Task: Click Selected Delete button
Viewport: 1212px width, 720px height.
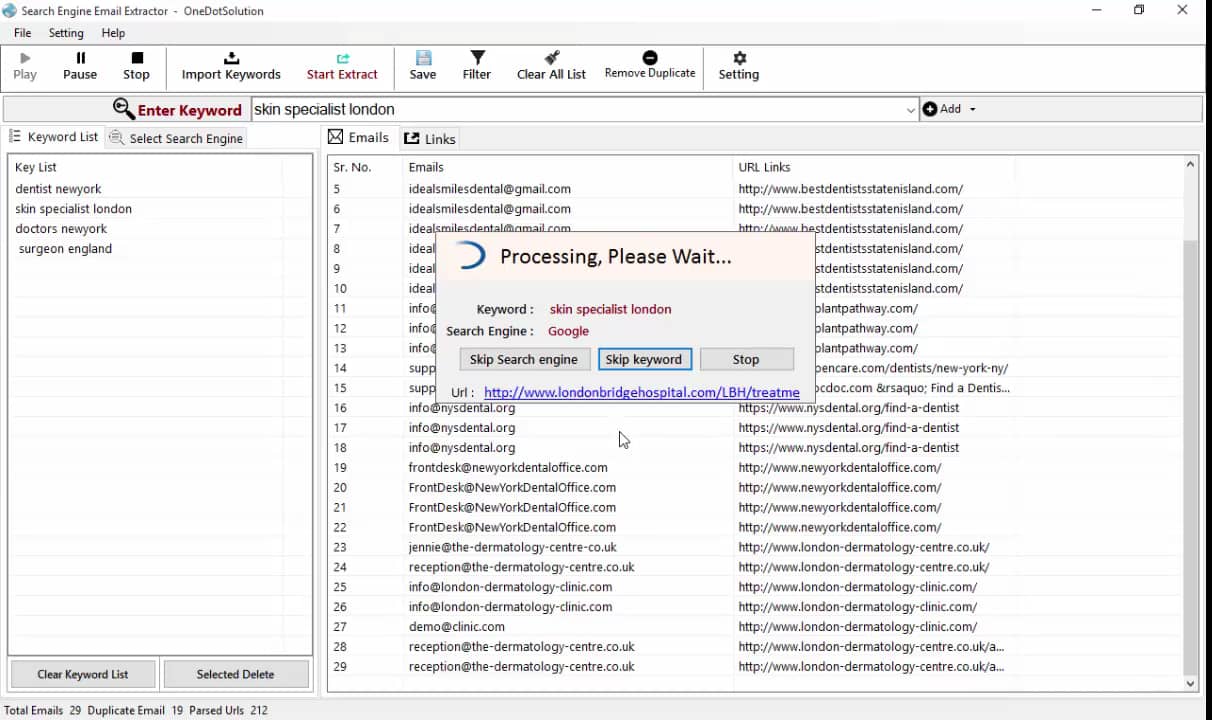Action: 235,674
